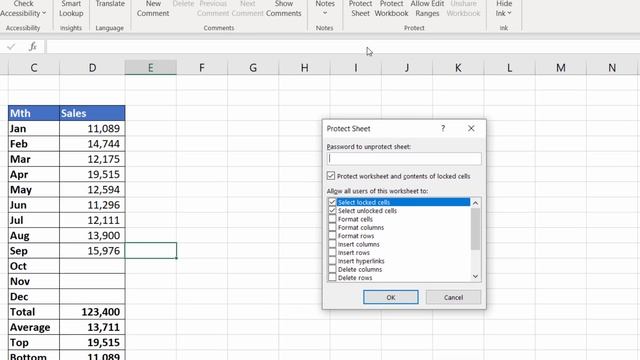Select the cell containing 12,594
This screenshot has width=640, height=360.
pyautogui.click(x=92, y=190)
